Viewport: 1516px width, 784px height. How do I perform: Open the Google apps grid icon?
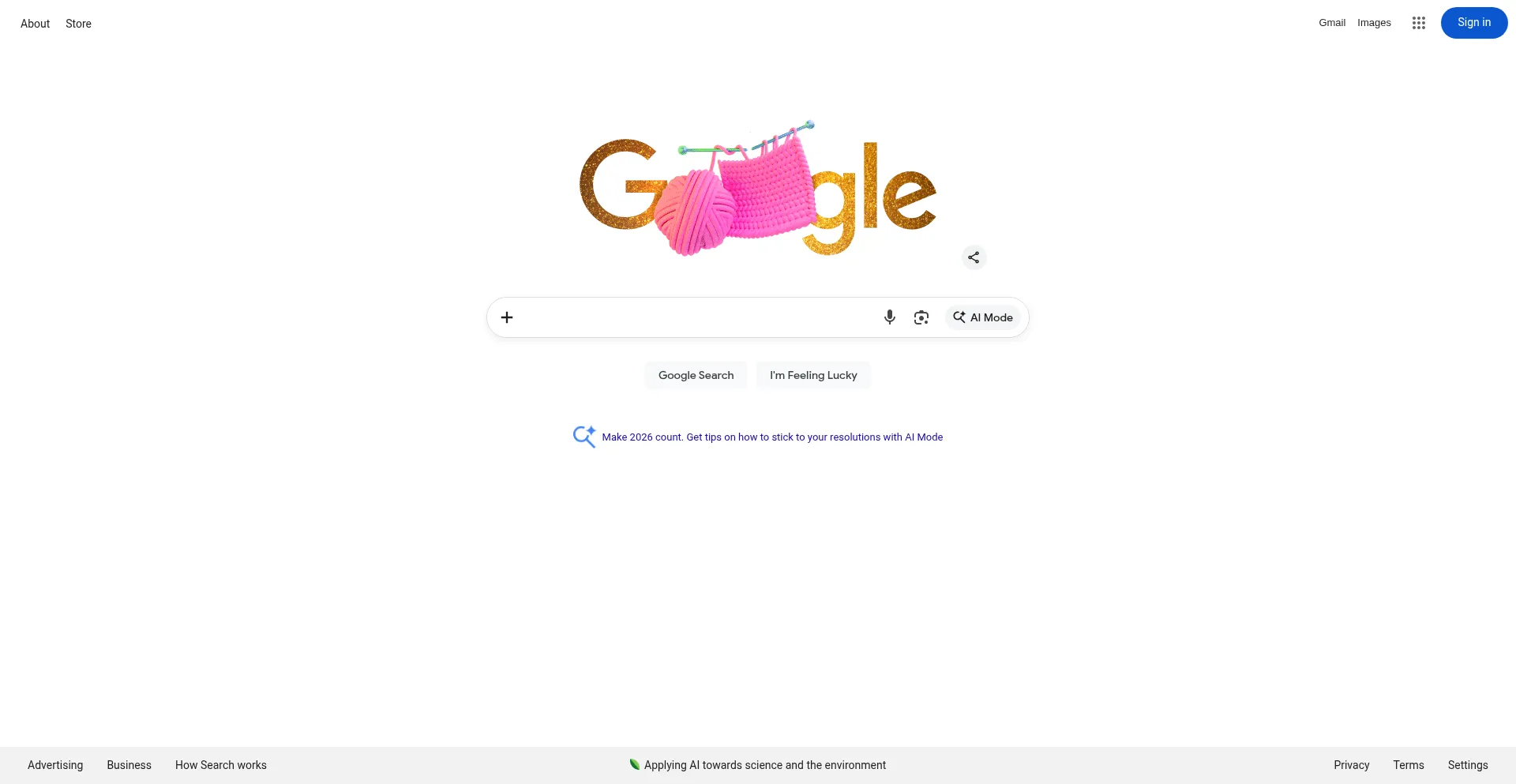tap(1418, 23)
